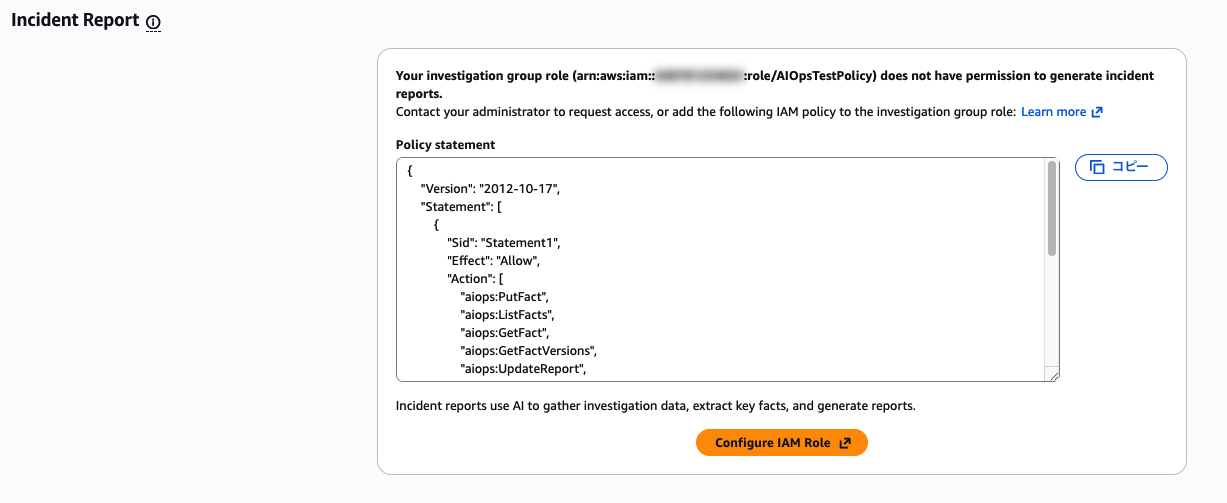This screenshot has width=1227, height=503.
Task: Click the Incident Report heading
Action: 75,20
